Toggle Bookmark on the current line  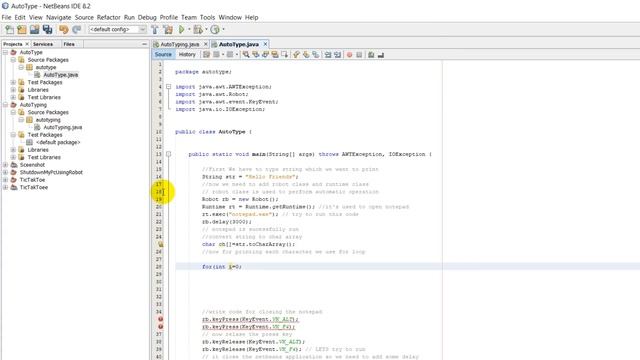click(316, 54)
